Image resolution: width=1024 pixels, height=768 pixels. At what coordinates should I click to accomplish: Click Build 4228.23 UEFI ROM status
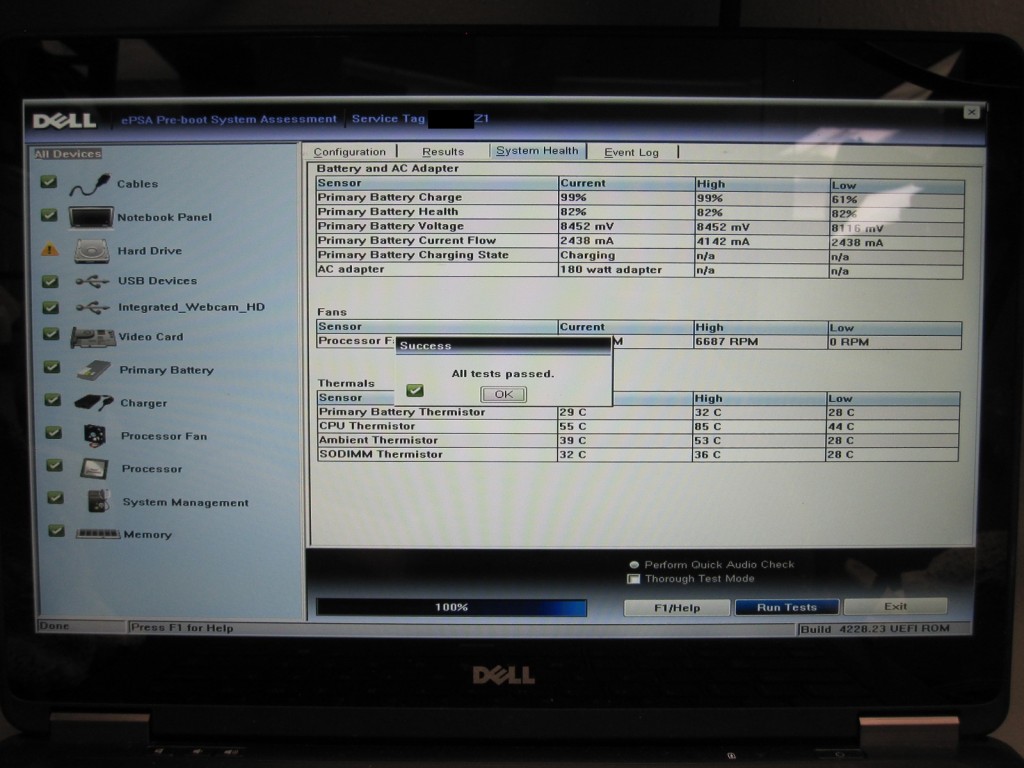click(875, 629)
